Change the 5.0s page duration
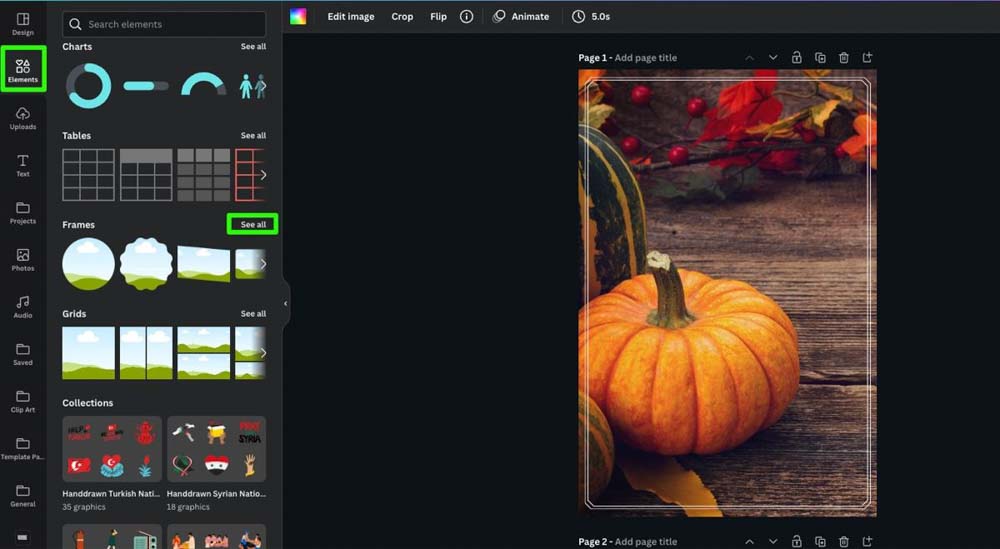Viewport: 1000px width, 549px height. 591,17
